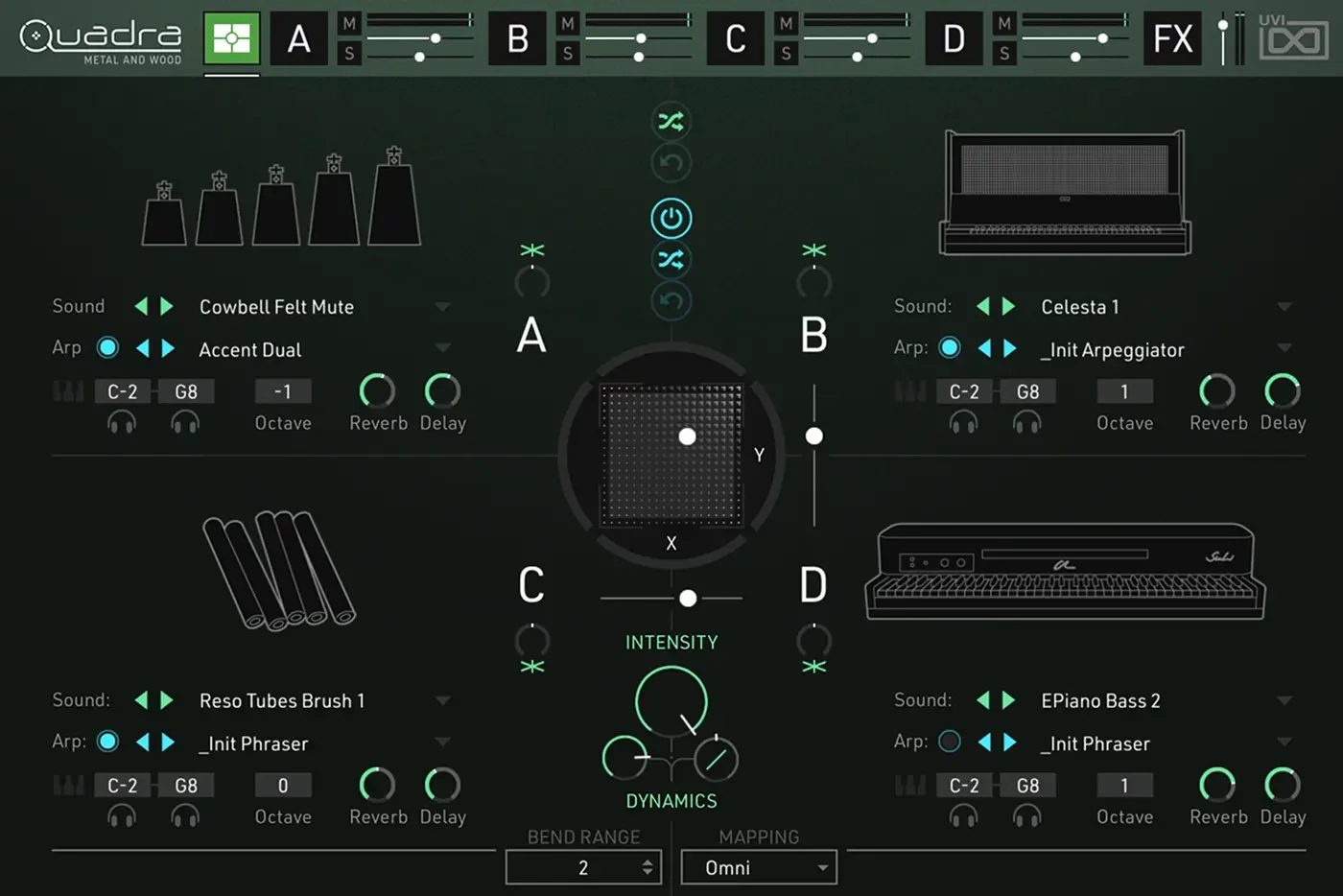Click the horizontal X slider handle above Intensity

[688, 599]
